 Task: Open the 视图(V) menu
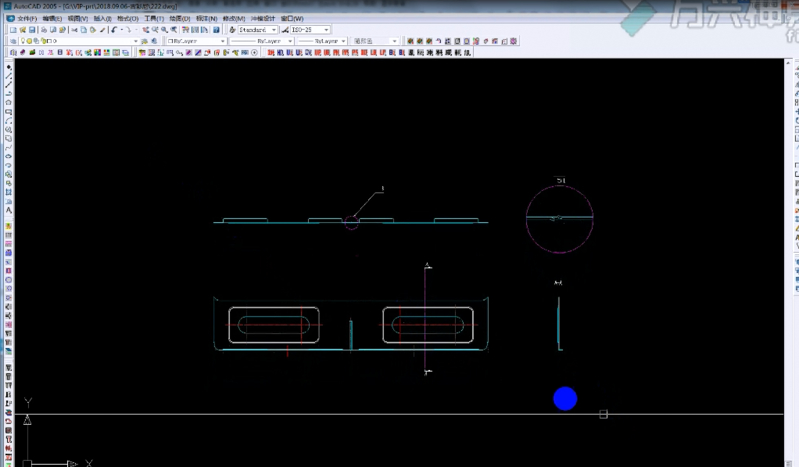pos(77,19)
